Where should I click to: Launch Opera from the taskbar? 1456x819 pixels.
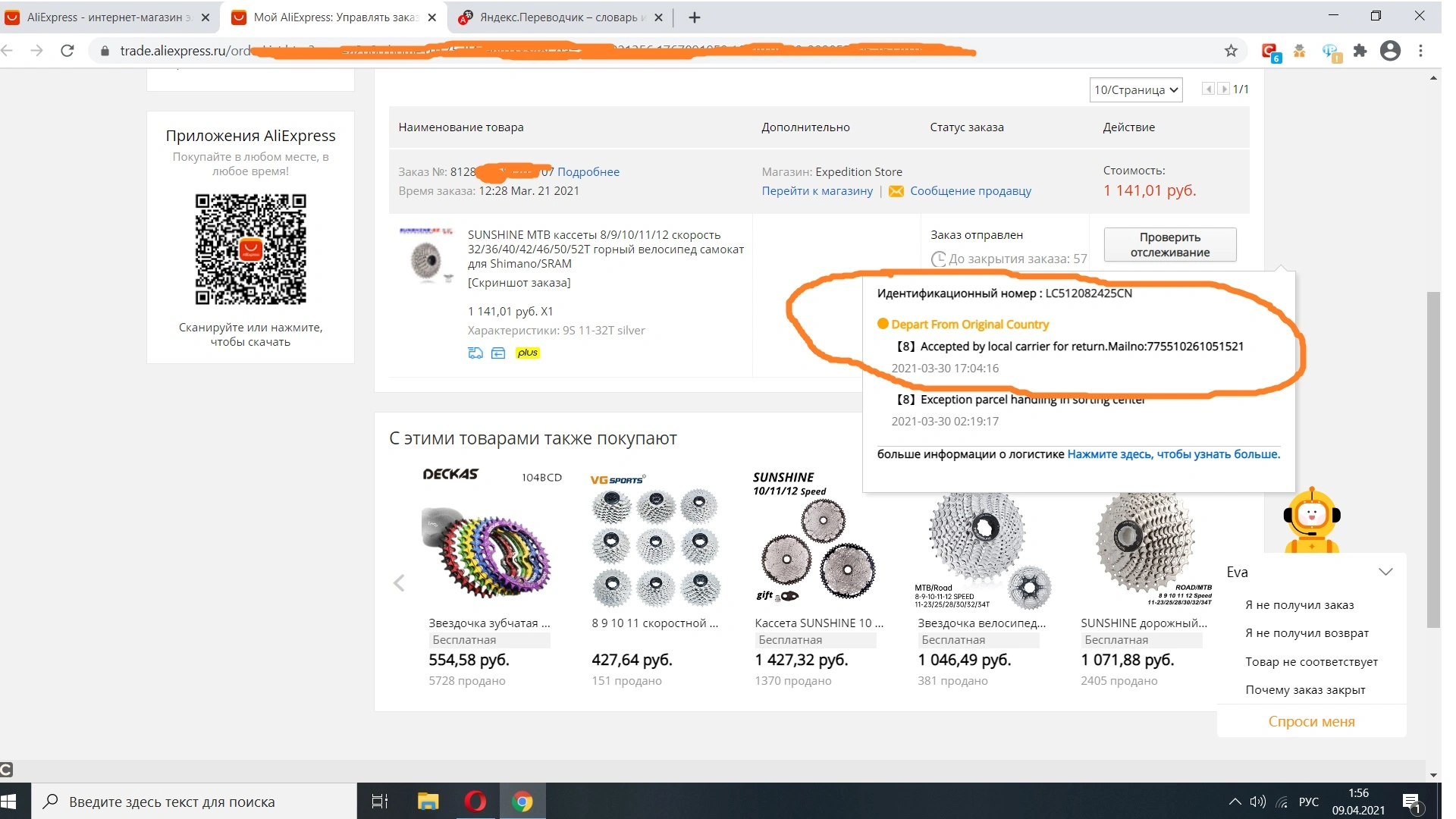pyautogui.click(x=475, y=802)
